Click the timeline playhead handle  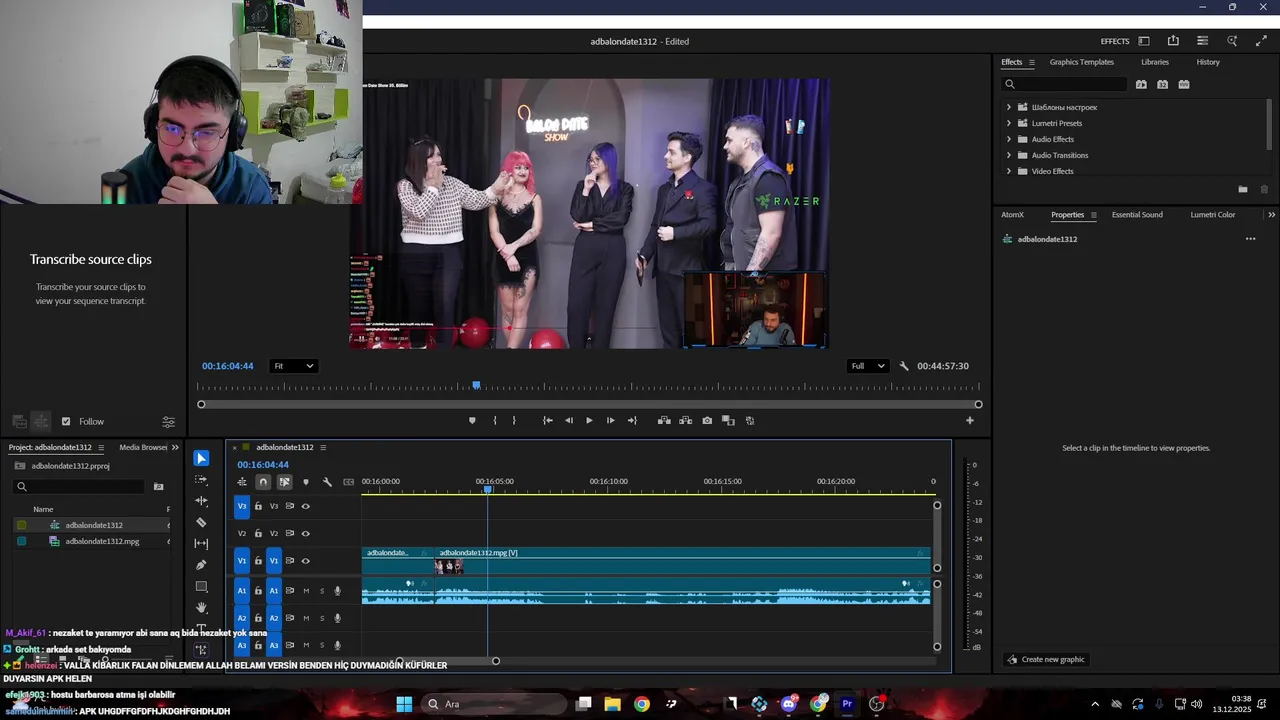coord(488,488)
